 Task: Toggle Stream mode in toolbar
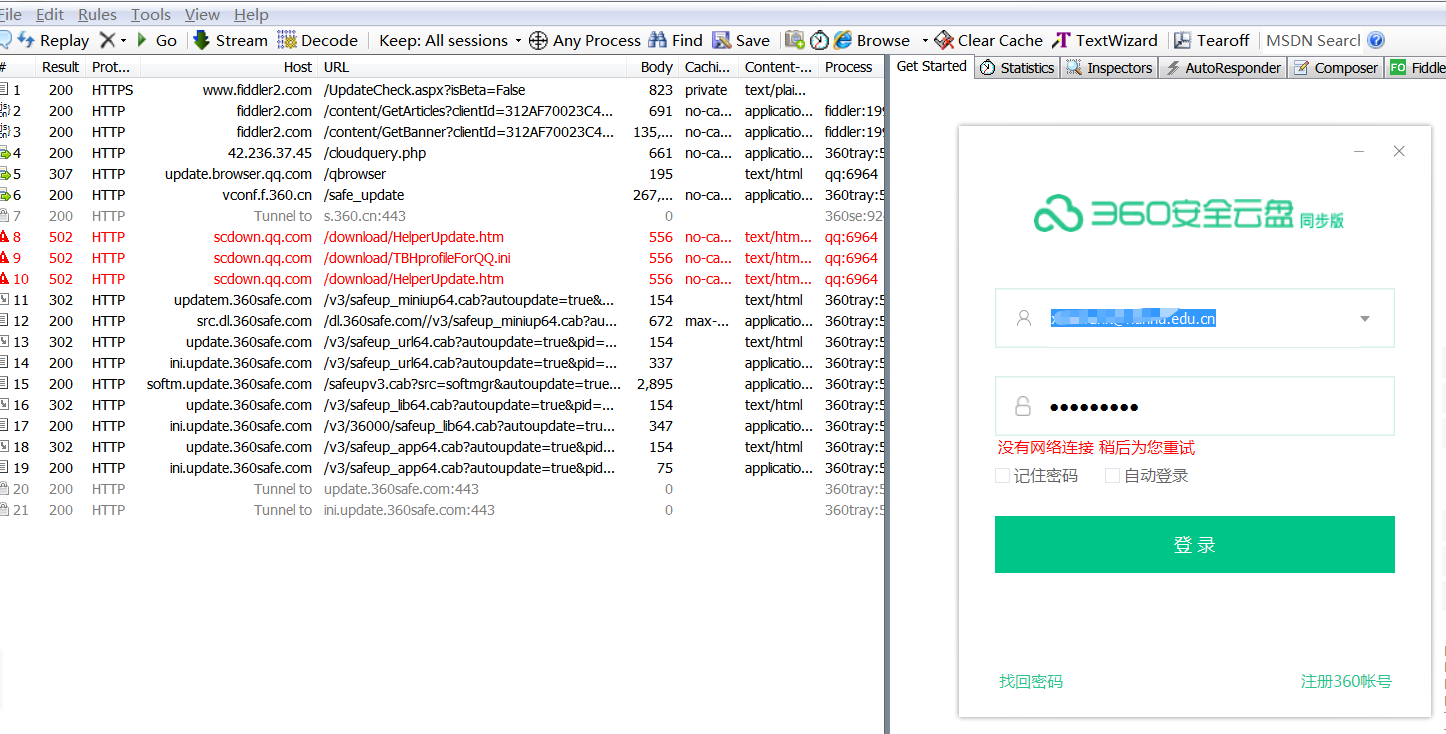click(x=230, y=40)
